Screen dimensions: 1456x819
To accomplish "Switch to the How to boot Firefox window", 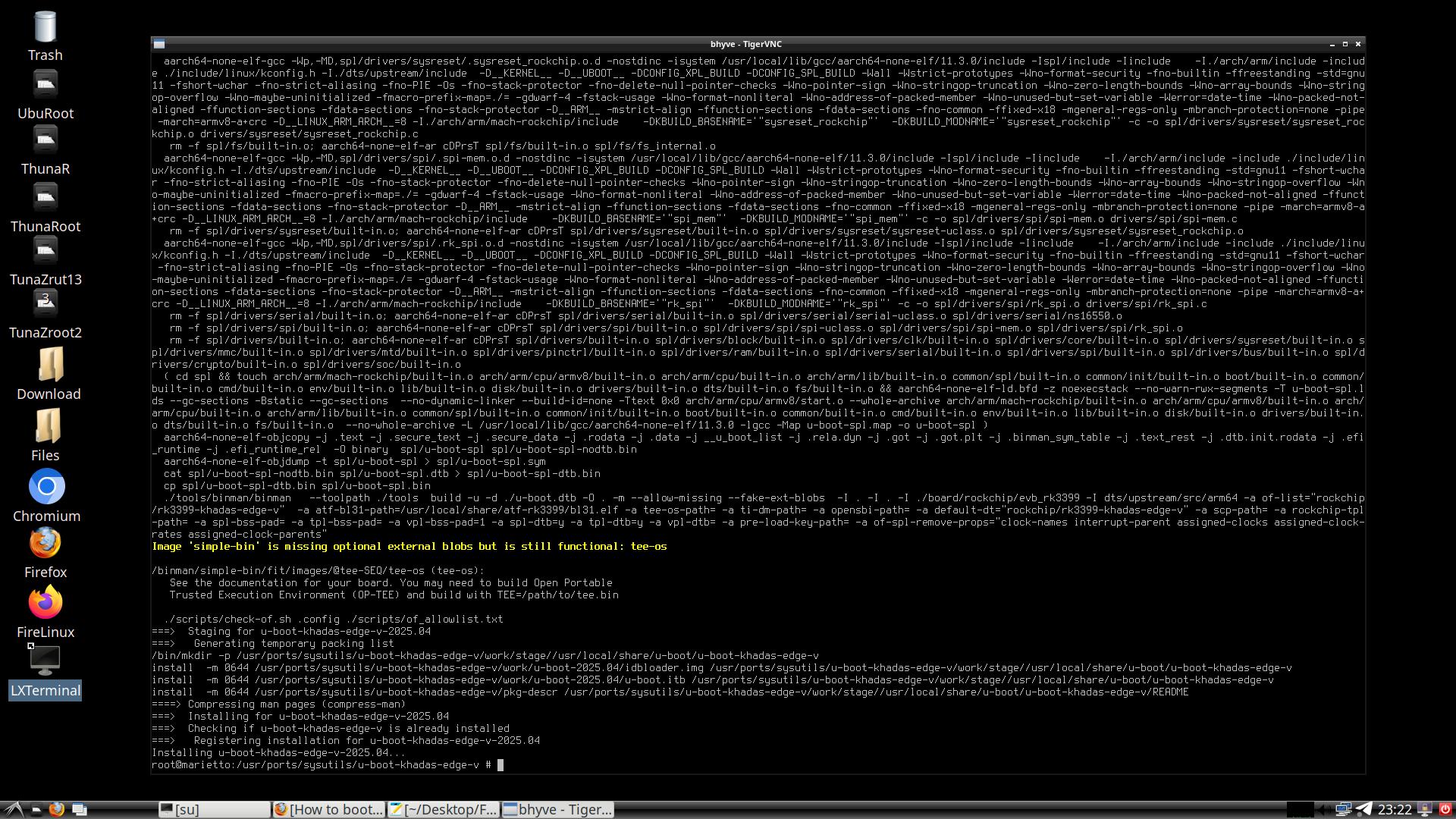I will (x=328, y=810).
